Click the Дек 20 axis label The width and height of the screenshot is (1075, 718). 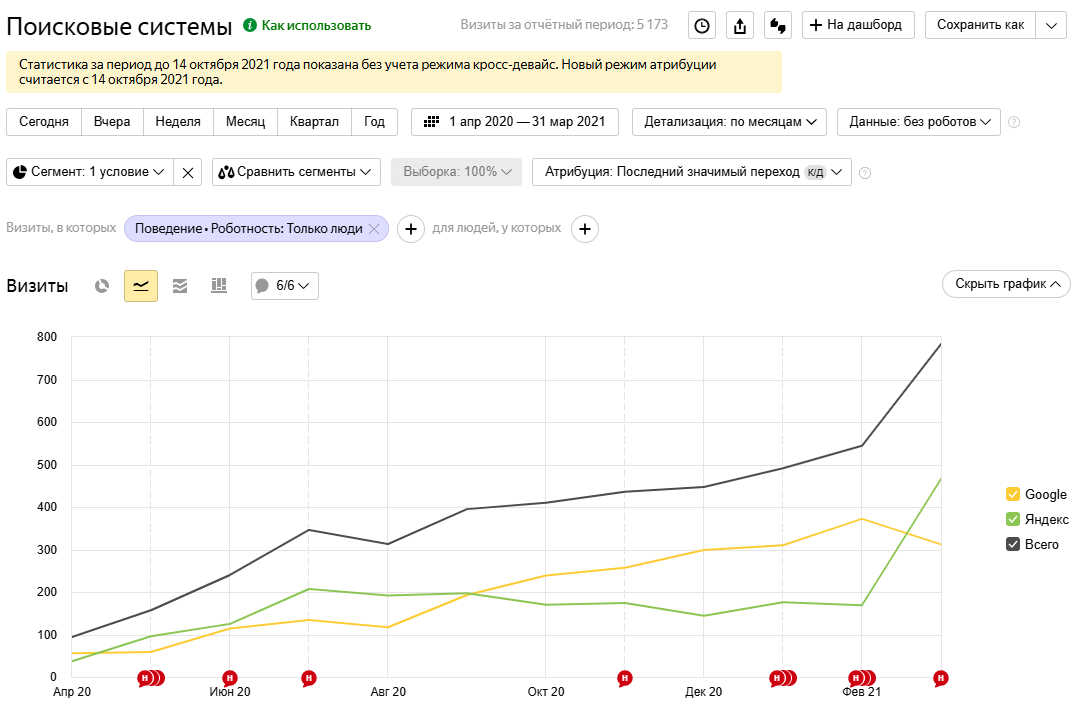click(x=703, y=692)
